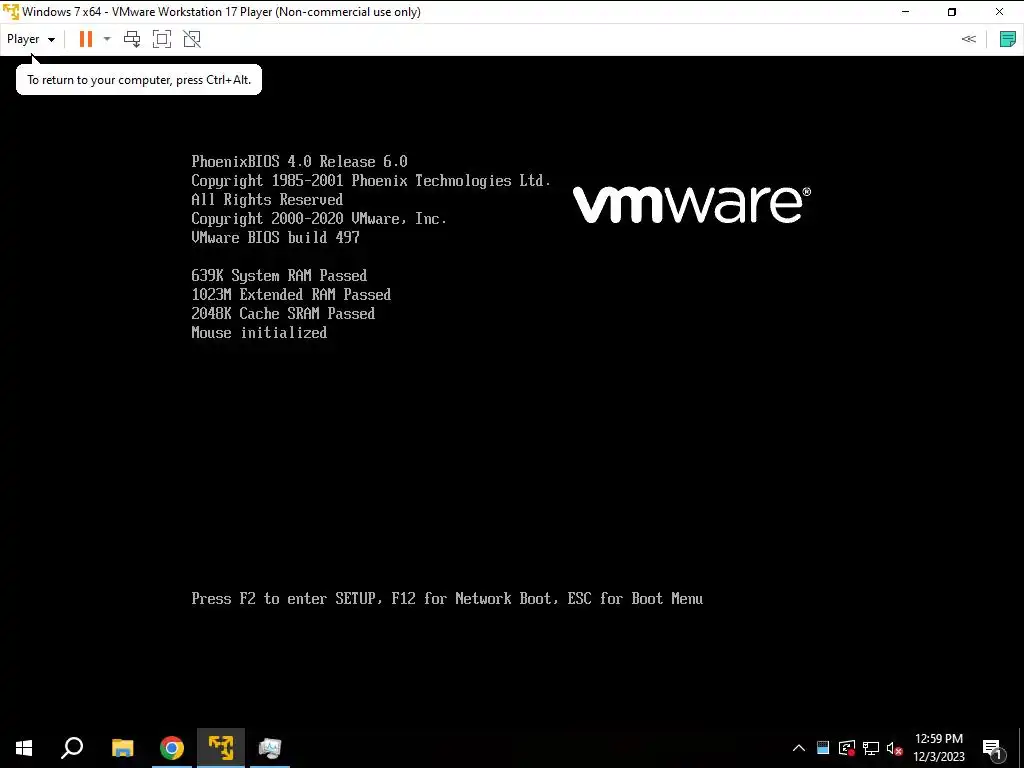Click tray icon with red dot badge
Screen dimensions: 1024x768
(x=847, y=748)
